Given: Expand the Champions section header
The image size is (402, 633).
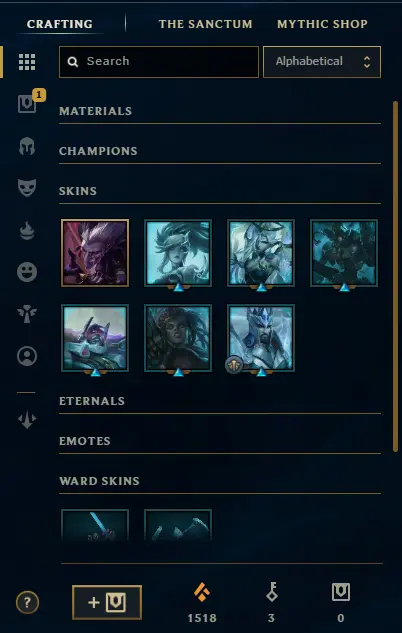Looking at the screenshot, I should pos(98,151).
